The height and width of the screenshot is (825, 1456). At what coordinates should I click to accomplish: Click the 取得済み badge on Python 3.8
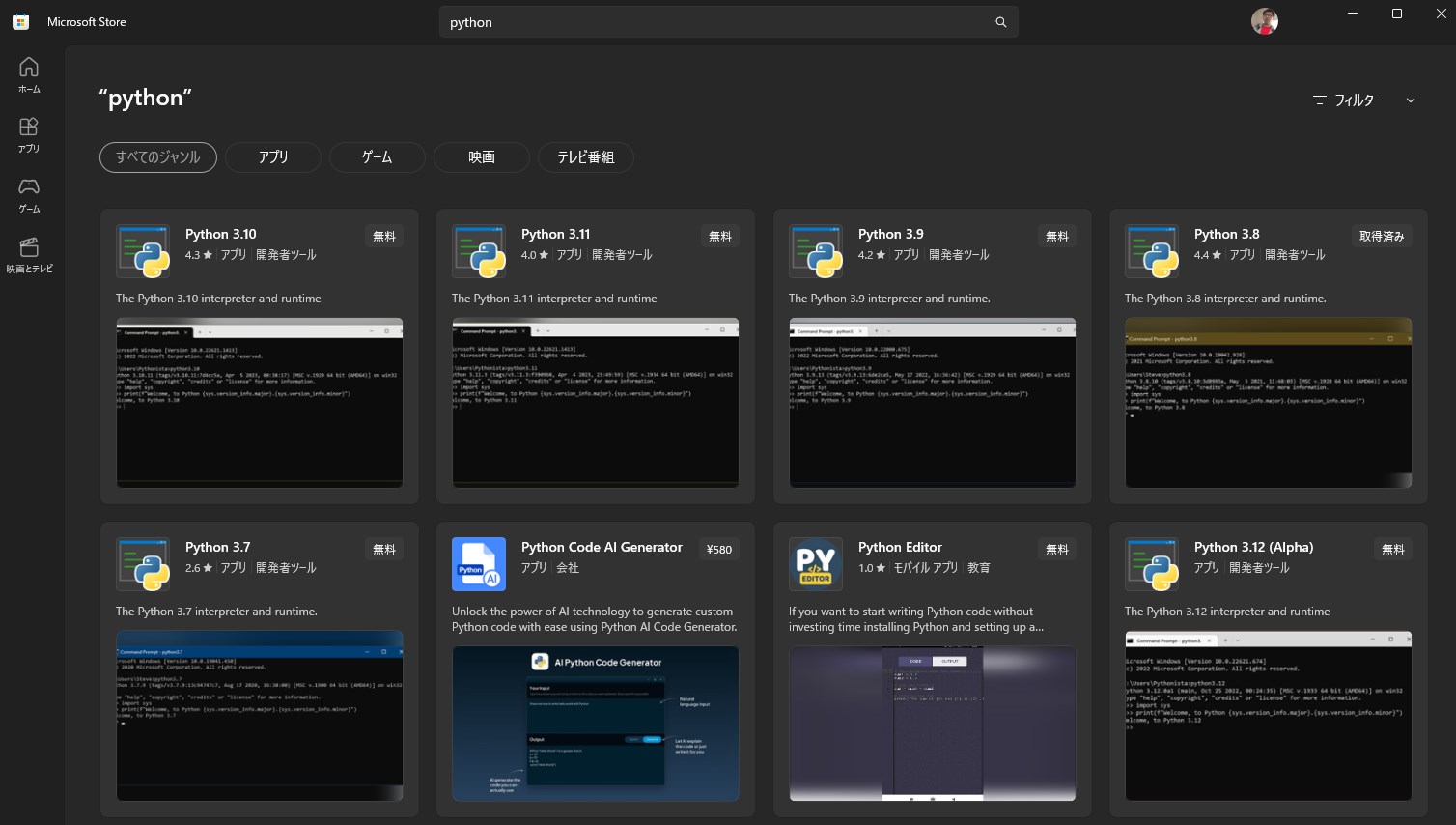(1381, 236)
